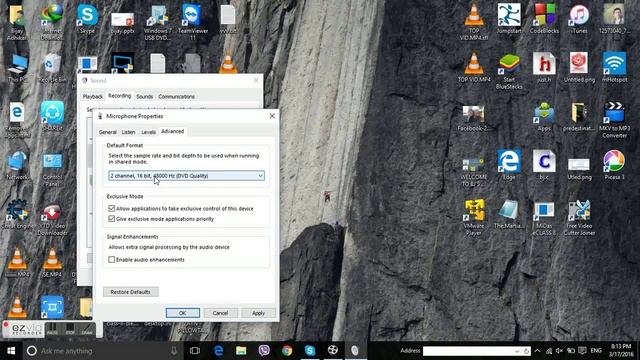Viewport: 640px width, 360px height.
Task: Switch to General tab in Microphone Properties
Action: click(108, 132)
